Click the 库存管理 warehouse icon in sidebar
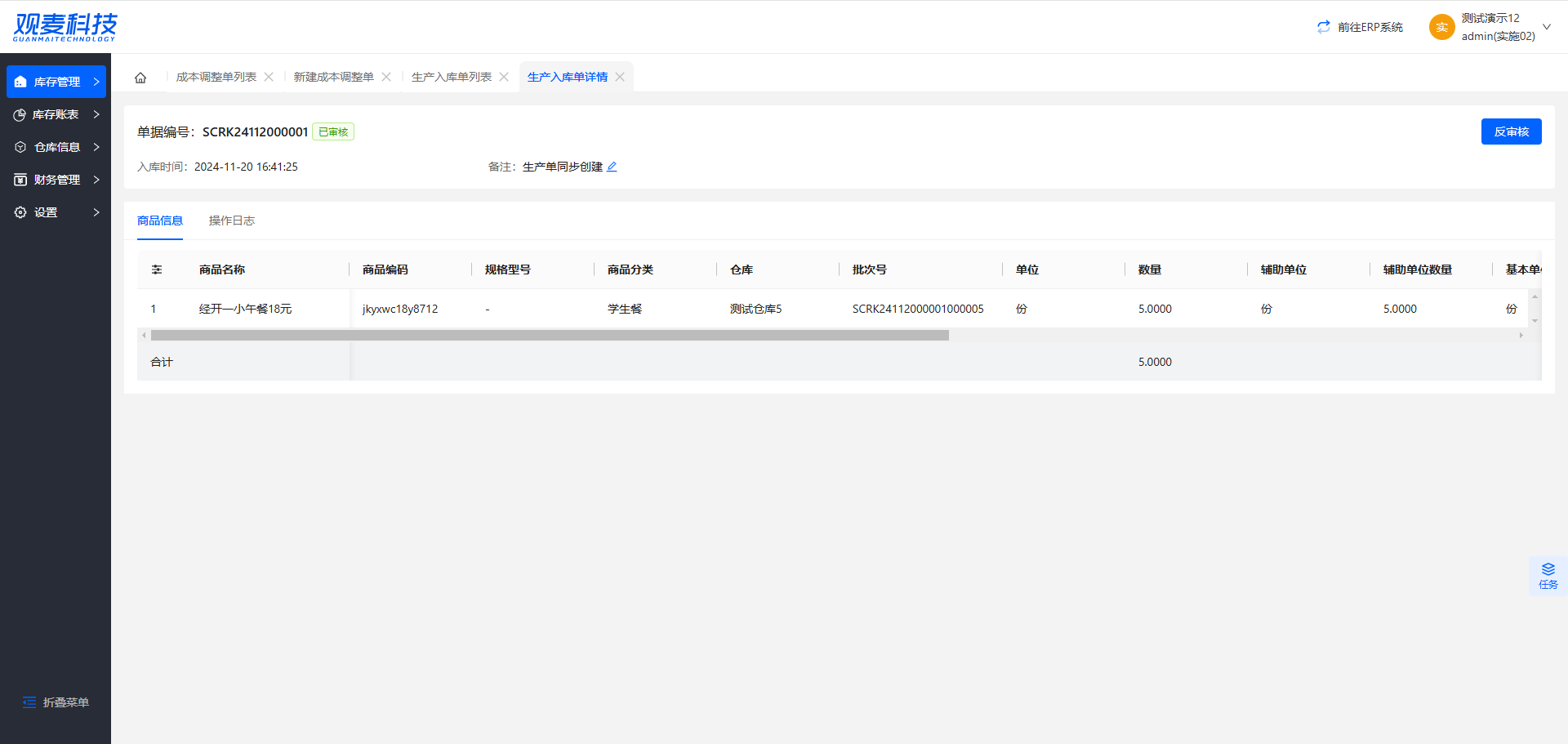1568x744 pixels. pyautogui.click(x=20, y=82)
